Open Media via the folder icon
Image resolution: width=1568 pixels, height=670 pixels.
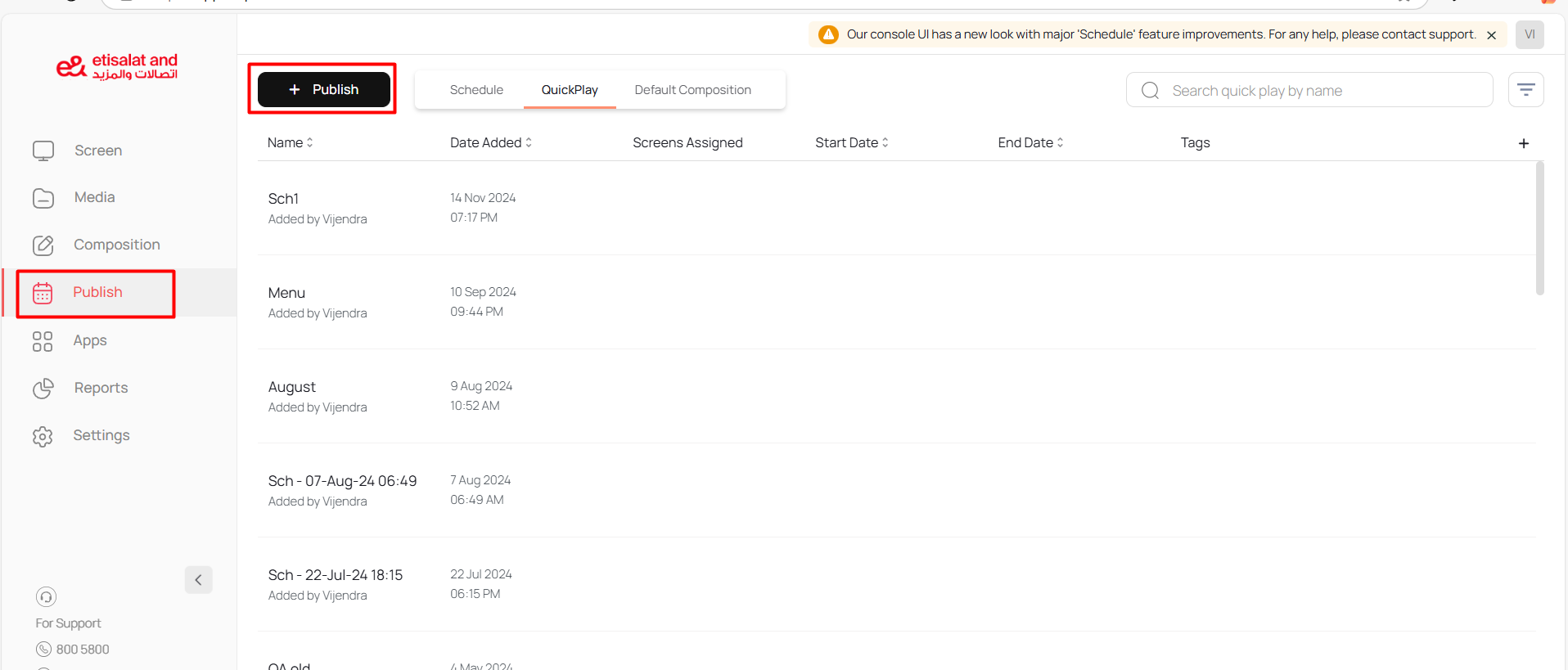43,198
